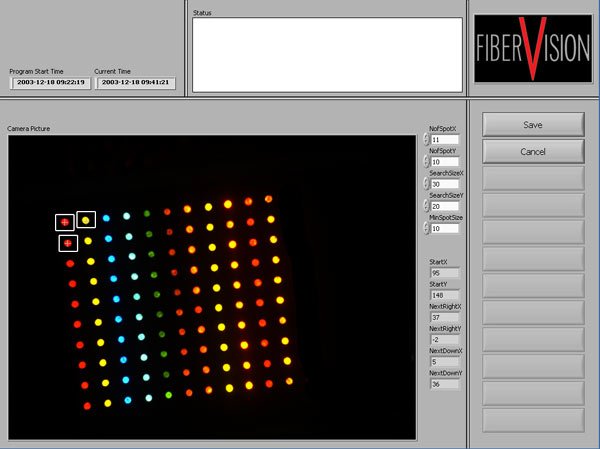The width and height of the screenshot is (600, 449).
Task: Click the boxed yellow spot marker
Action: click(x=86, y=220)
